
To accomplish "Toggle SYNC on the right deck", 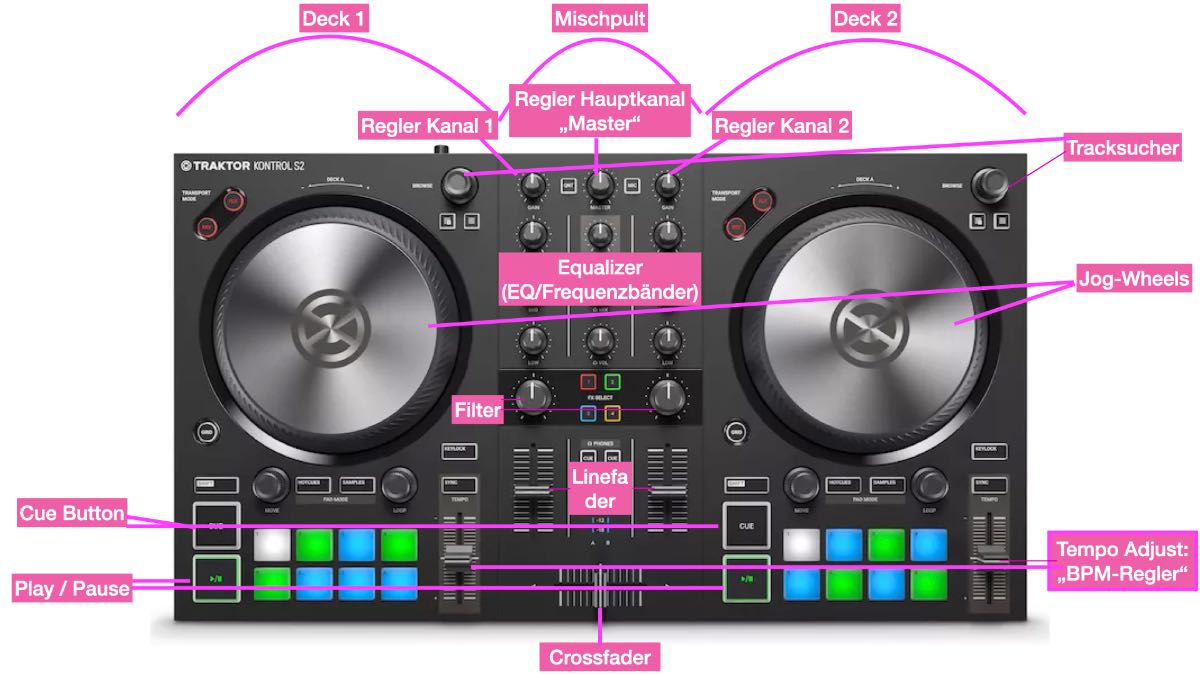I will point(990,484).
